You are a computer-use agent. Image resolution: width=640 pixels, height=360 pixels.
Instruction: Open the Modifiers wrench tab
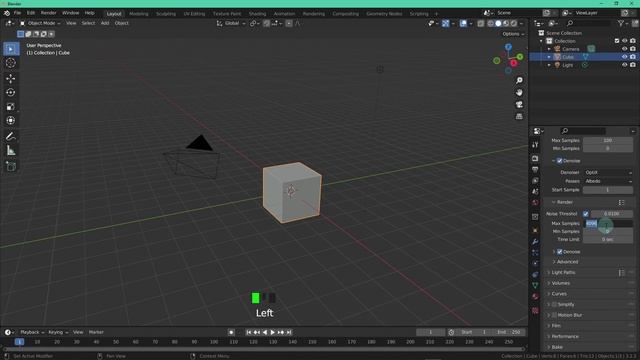point(535,242)
